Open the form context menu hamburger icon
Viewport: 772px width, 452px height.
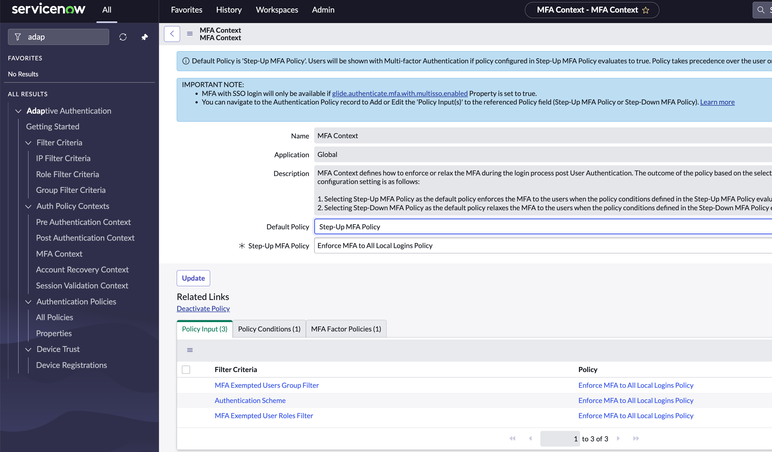(190, 34)
